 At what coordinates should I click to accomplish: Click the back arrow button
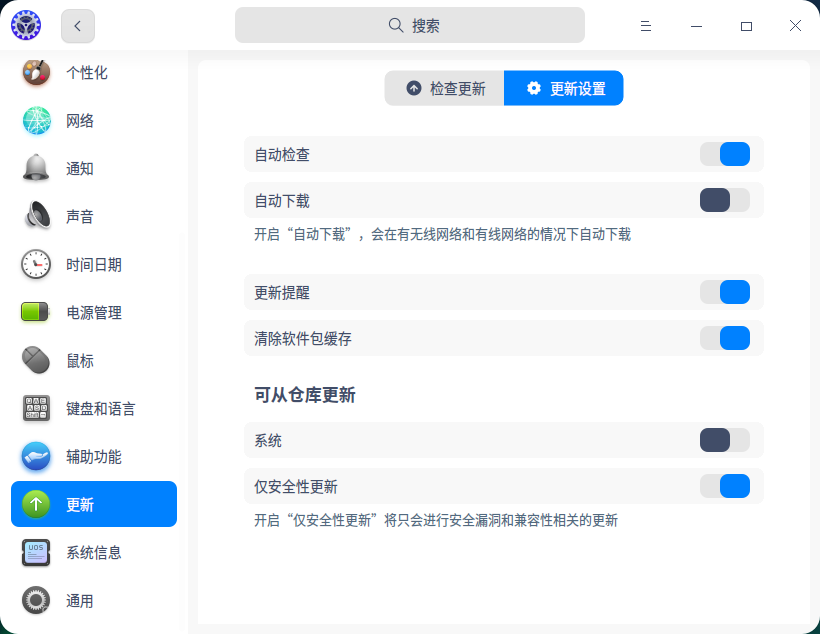pos(77,26)
